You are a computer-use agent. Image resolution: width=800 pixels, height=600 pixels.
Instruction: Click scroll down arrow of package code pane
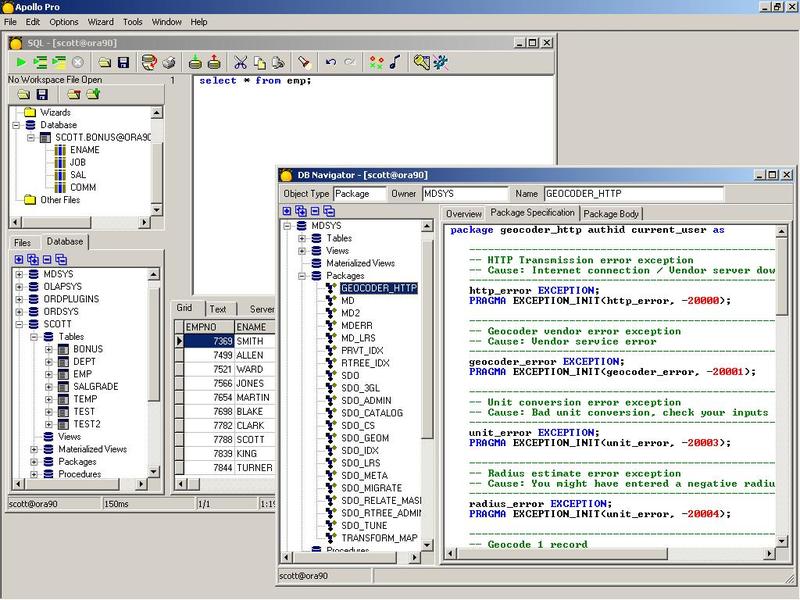tap(782, 541)
